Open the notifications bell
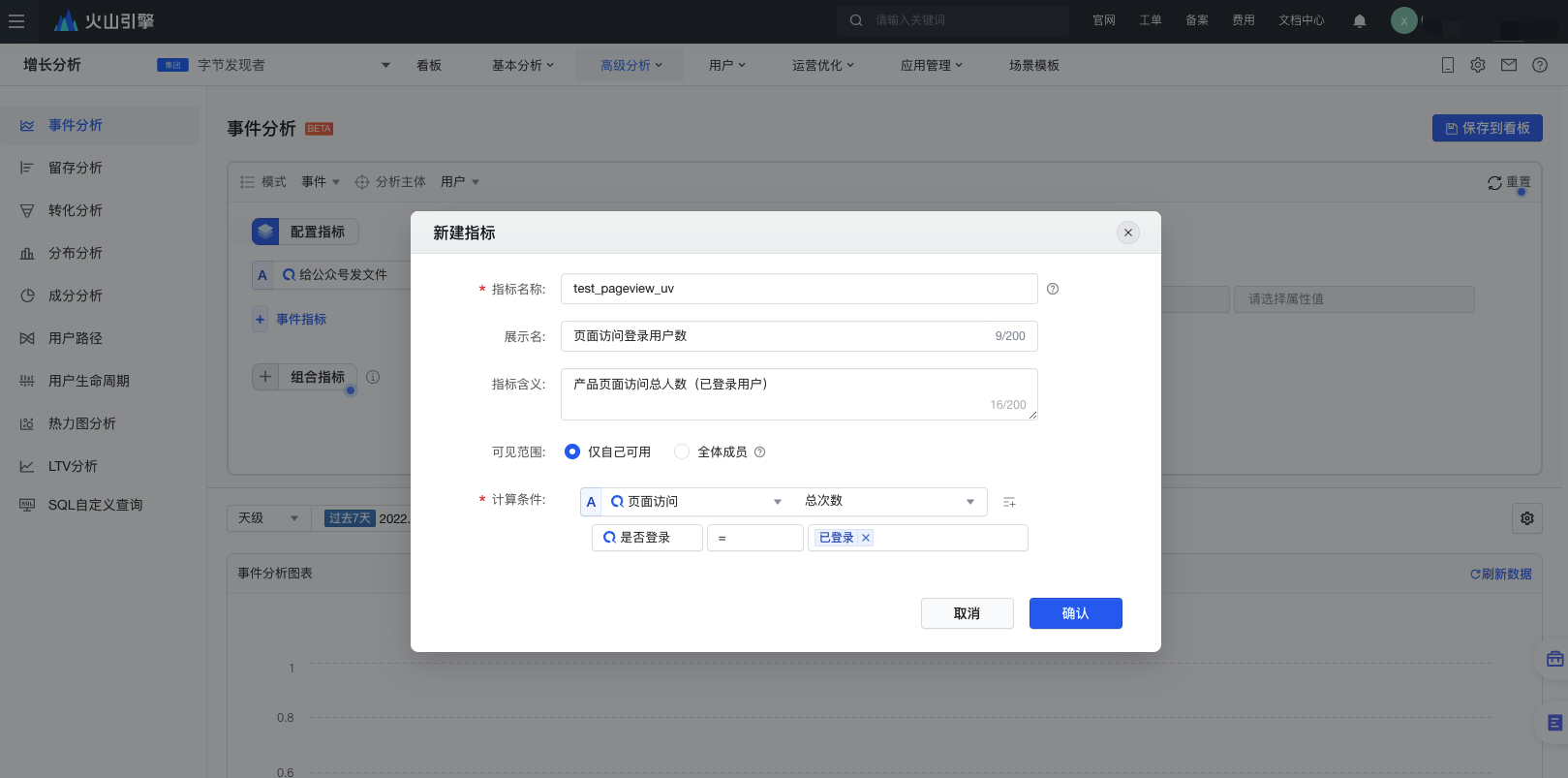Screen dimensions: 1568x778 tap(1360, 20)
